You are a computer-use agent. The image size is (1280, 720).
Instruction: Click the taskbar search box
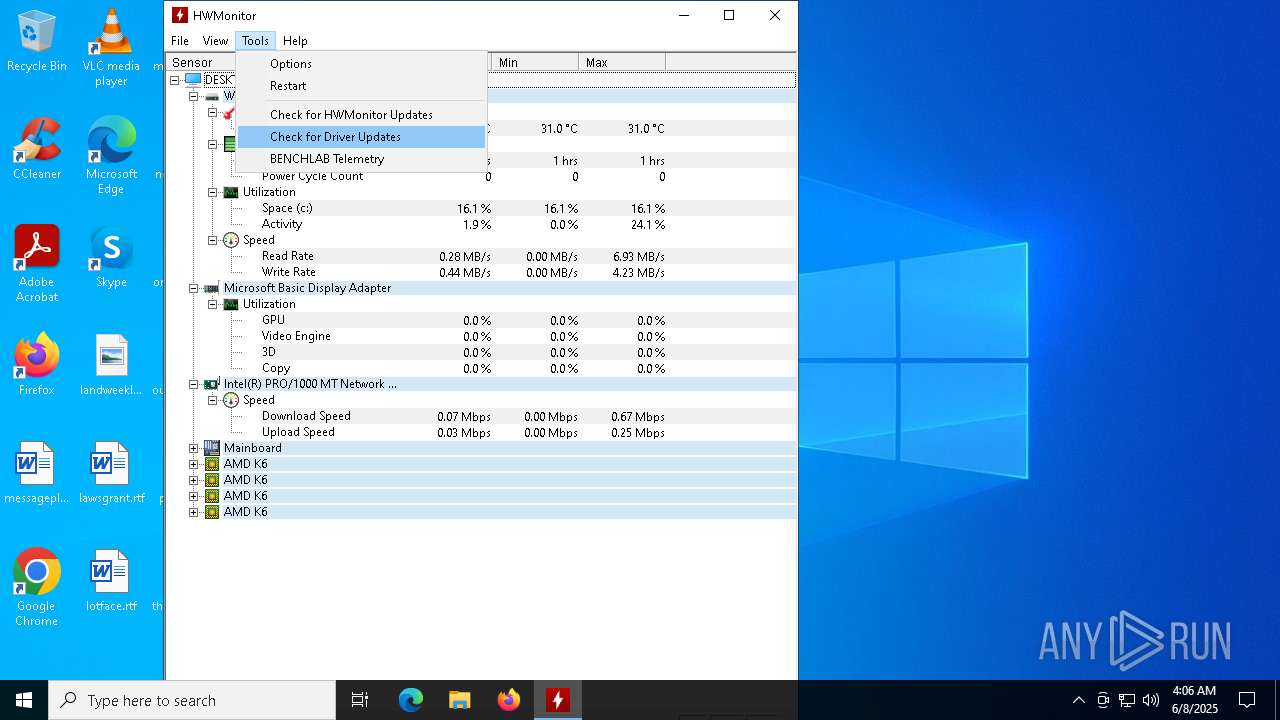(192, 700)
